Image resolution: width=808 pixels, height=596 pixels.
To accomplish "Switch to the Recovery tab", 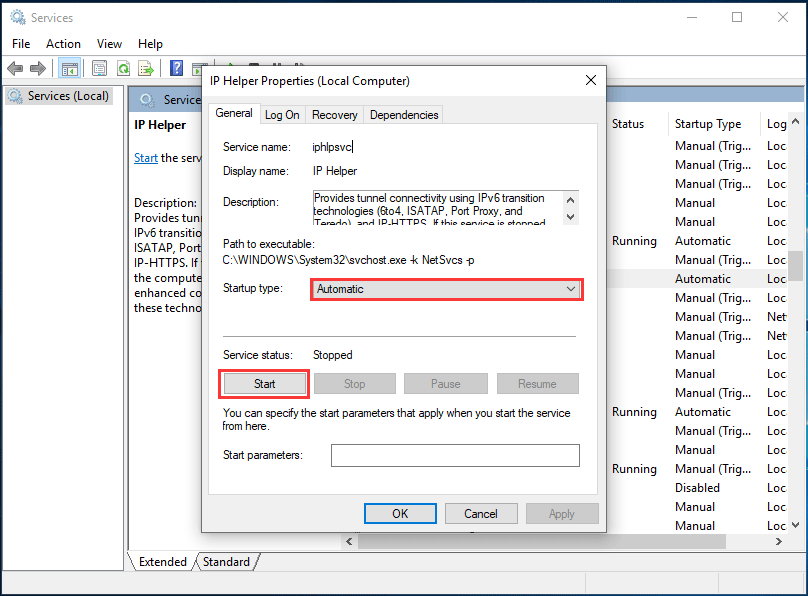I will (334, 114).
